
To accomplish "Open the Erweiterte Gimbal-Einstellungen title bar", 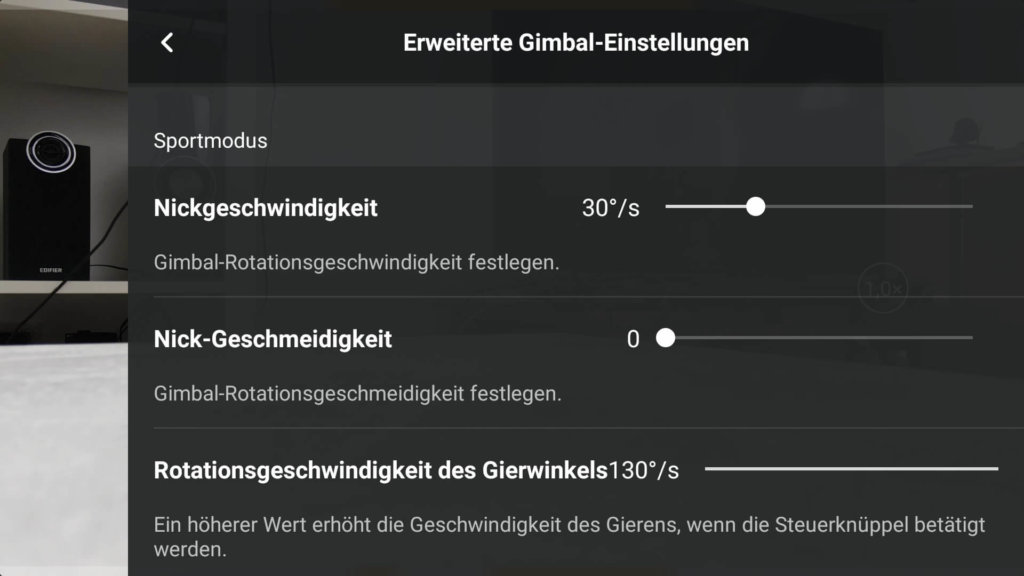I will tap(575, 42).
